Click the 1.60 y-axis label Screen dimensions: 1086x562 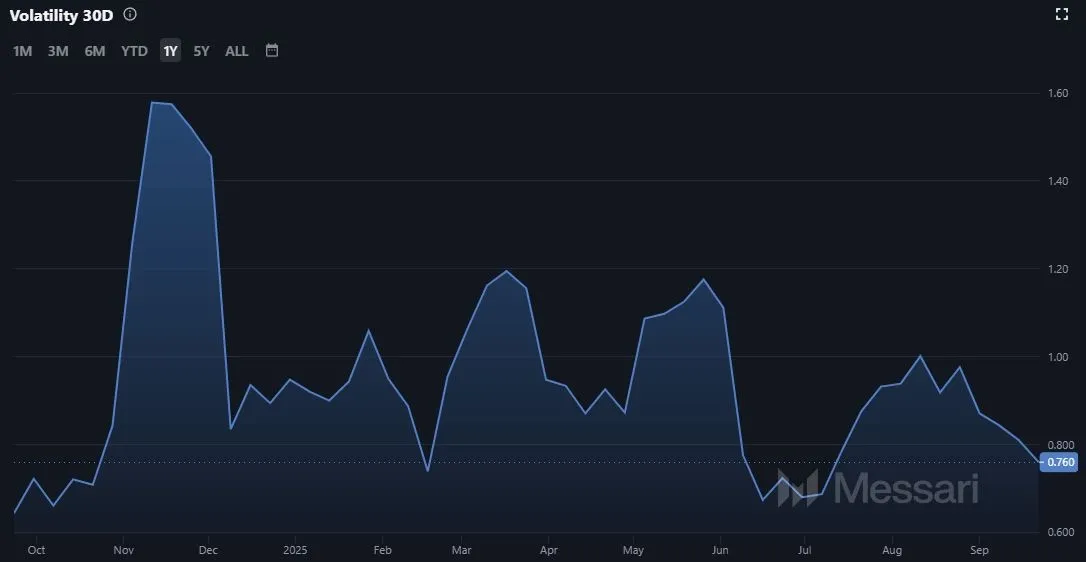click(x=1058, y=94)
